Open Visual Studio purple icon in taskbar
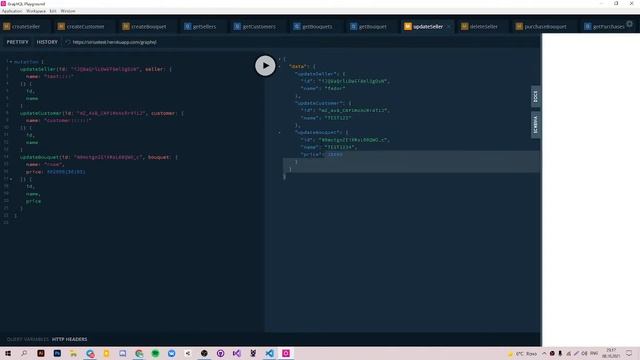The height and width of the screenshot is (360, 640). coord(237,353)
